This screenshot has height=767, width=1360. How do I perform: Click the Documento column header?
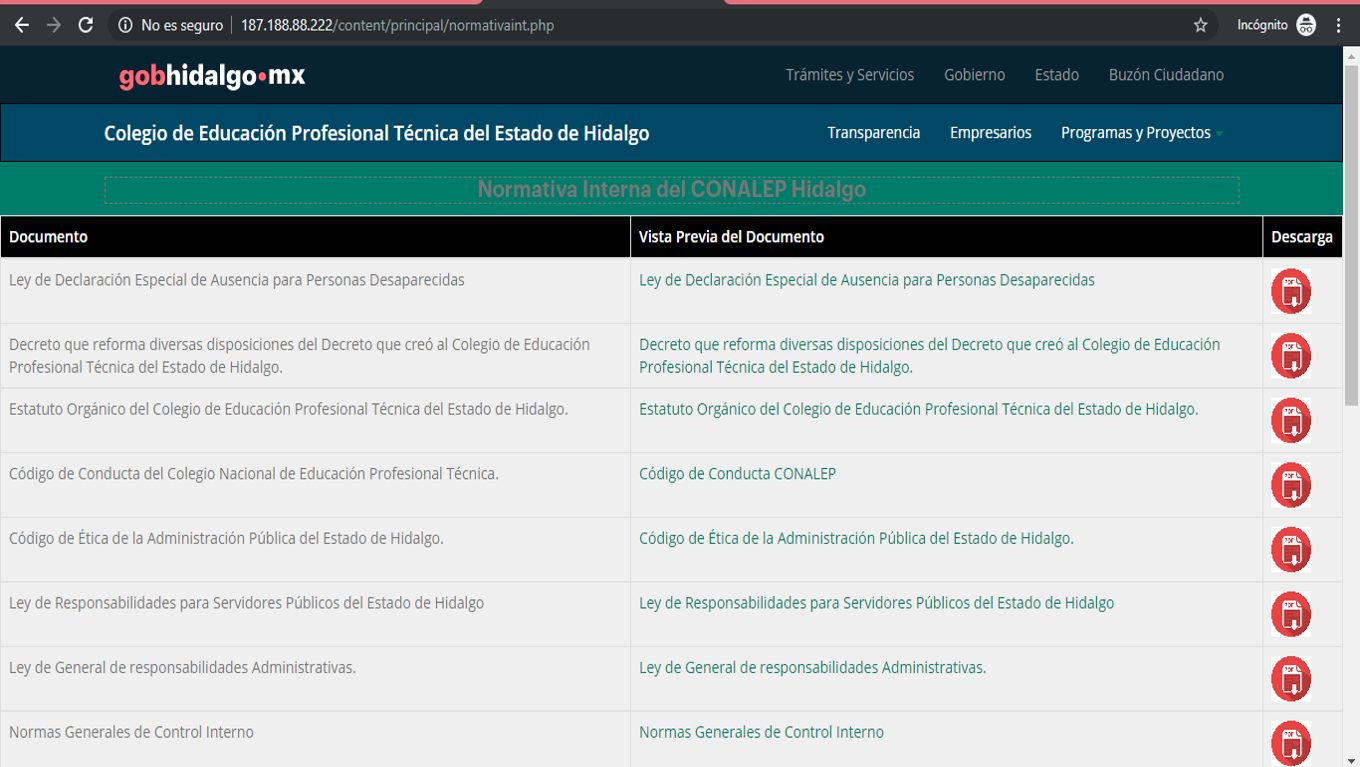tap(315, 237)
